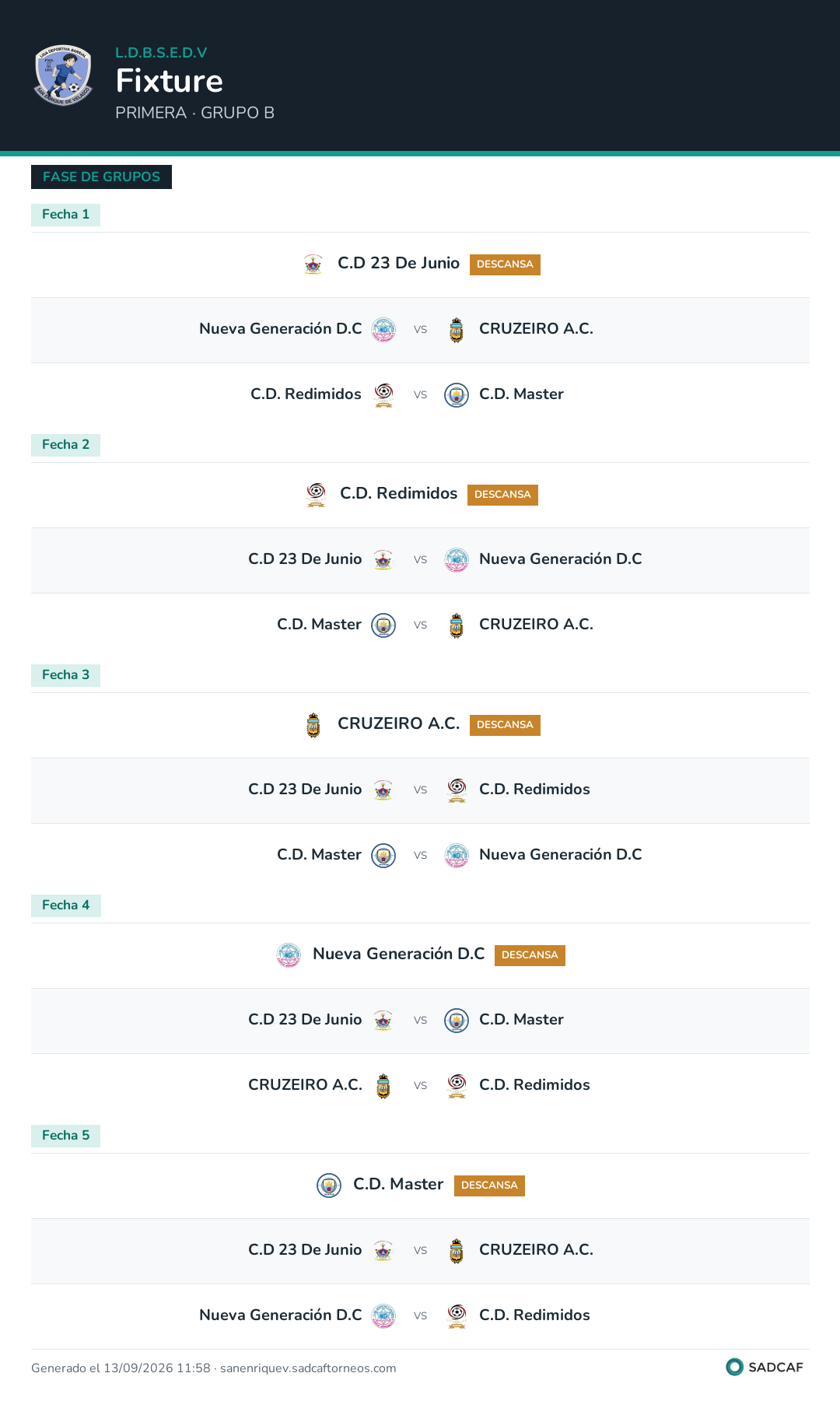Viewport: 840px width, 1408px height.
Task: Click C.D. Master crest in Fecha 1 match
Action: (x=457, y=395)
